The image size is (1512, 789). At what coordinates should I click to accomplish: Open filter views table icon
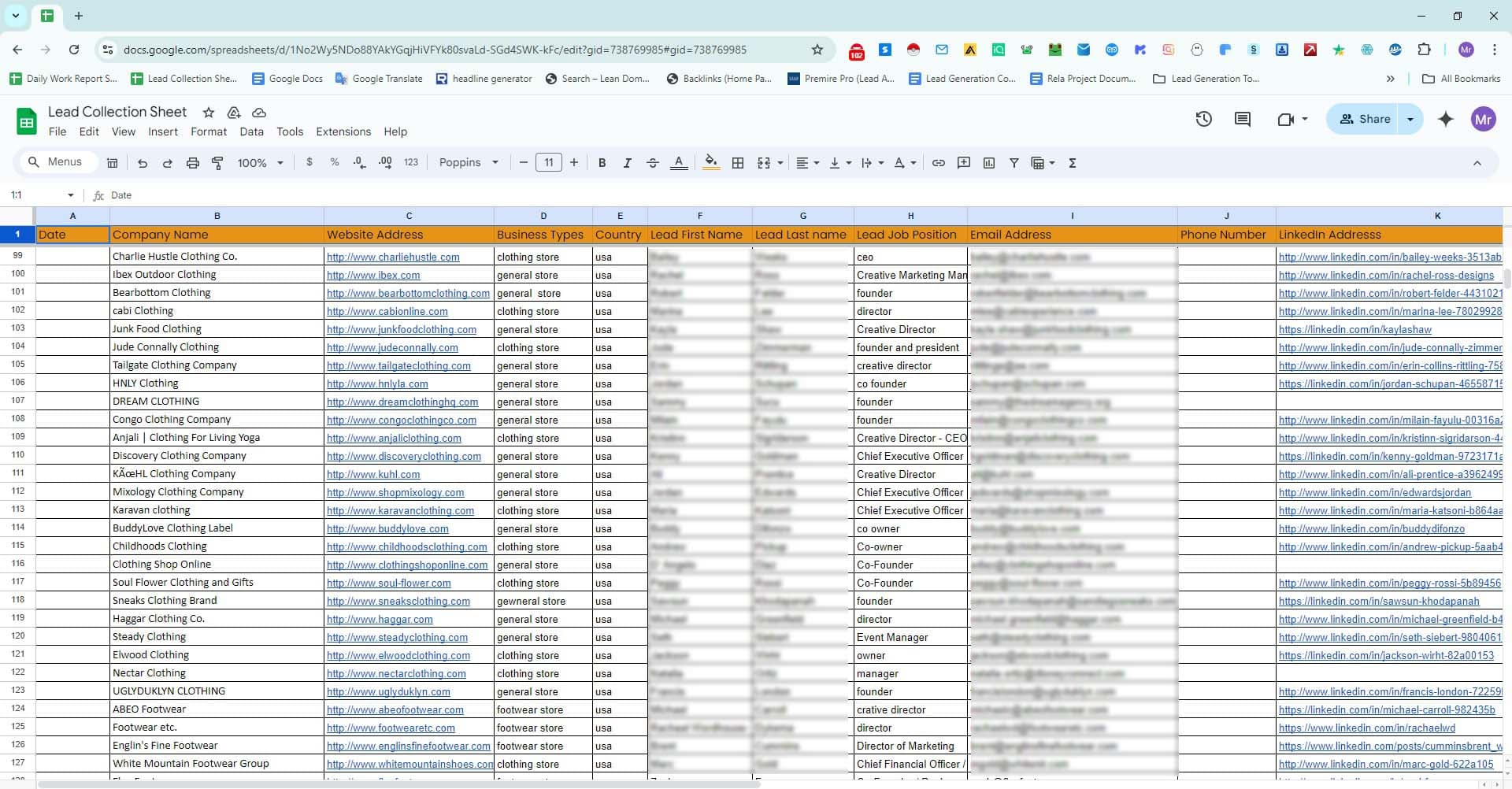pyautogui.click(x=1038, y=163)
